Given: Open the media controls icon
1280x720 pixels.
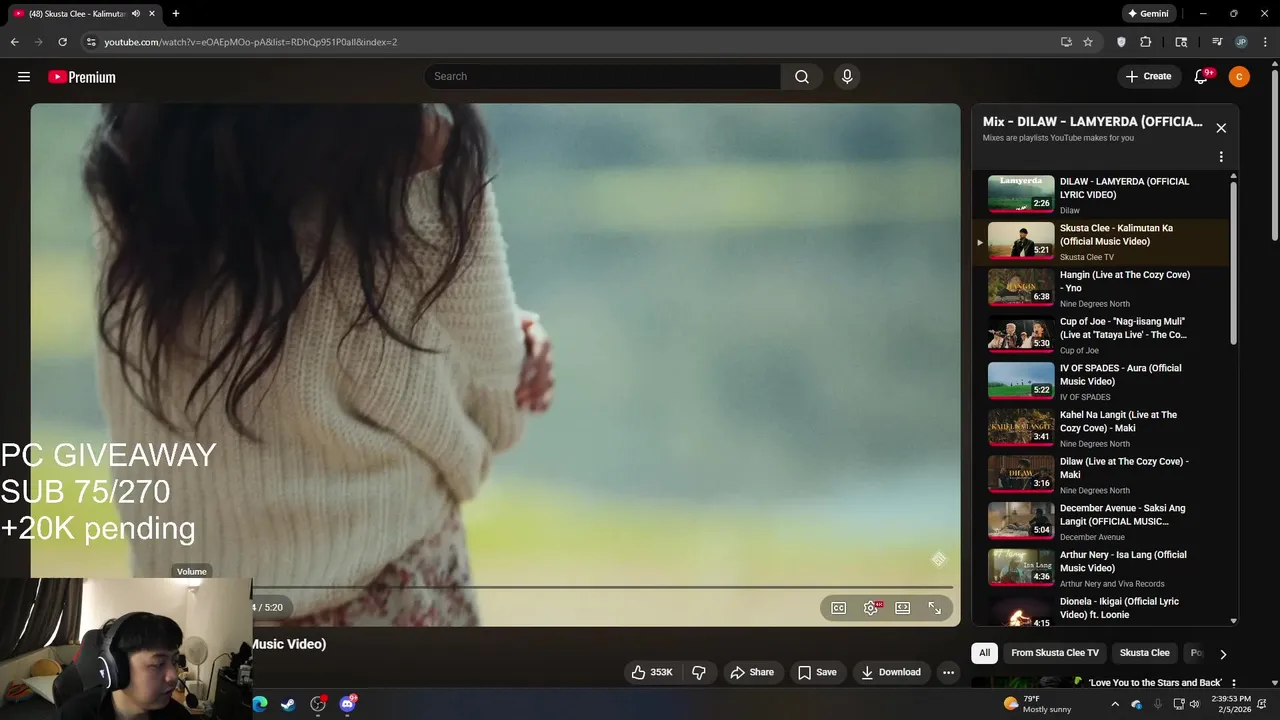Looking at the screenshot, I should point(1217,42).
